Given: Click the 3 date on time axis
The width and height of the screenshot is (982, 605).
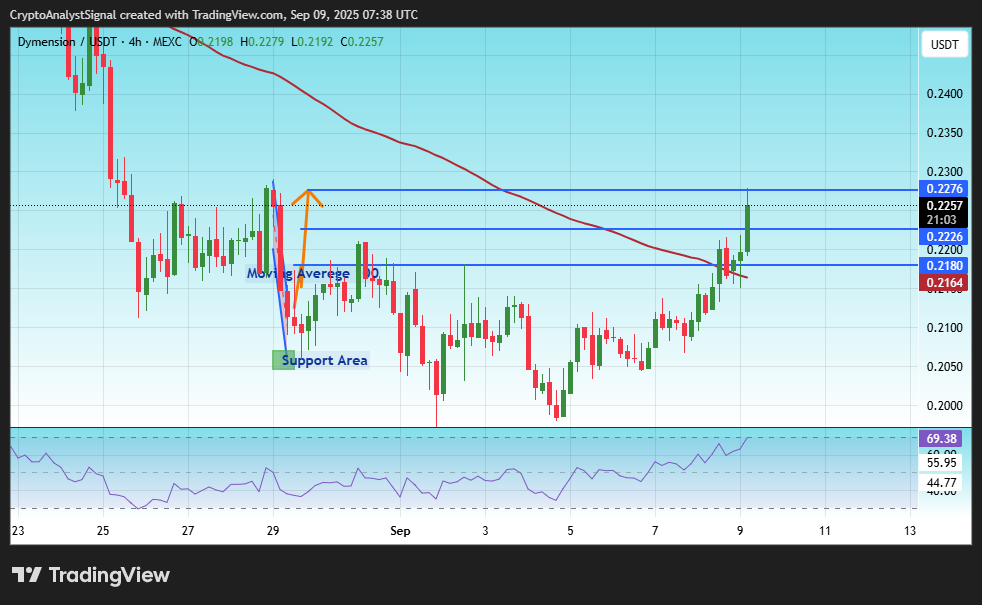Looking at the screenshot, I should point(485,530).
